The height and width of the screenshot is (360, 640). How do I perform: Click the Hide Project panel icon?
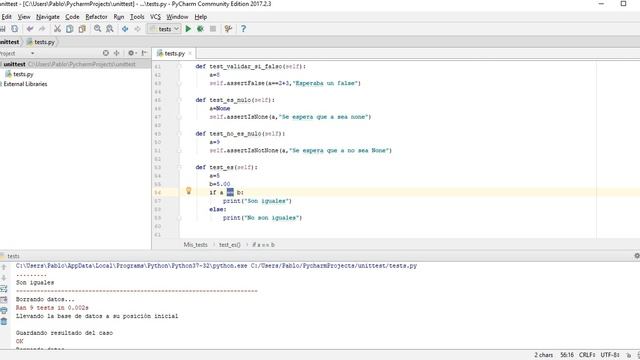point(144,53)
